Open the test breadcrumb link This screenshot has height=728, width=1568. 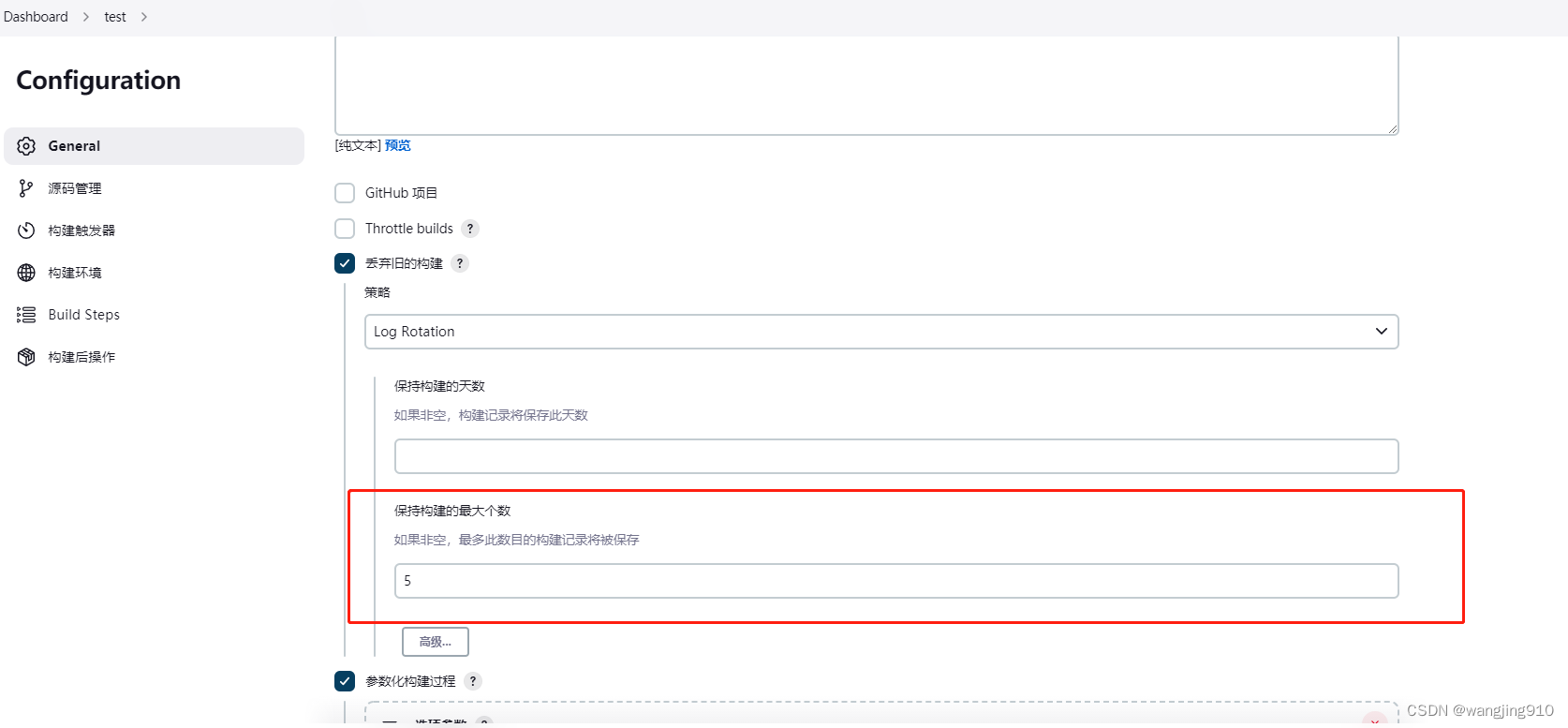pyautogui.click(x=115, y=17)
